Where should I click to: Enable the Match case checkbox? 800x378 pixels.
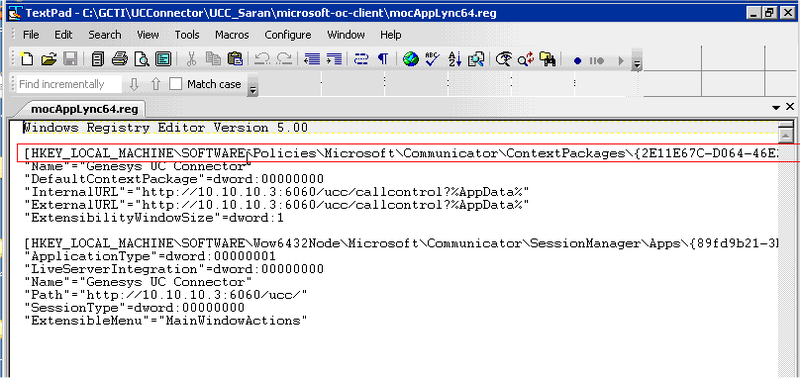point(176,84)
